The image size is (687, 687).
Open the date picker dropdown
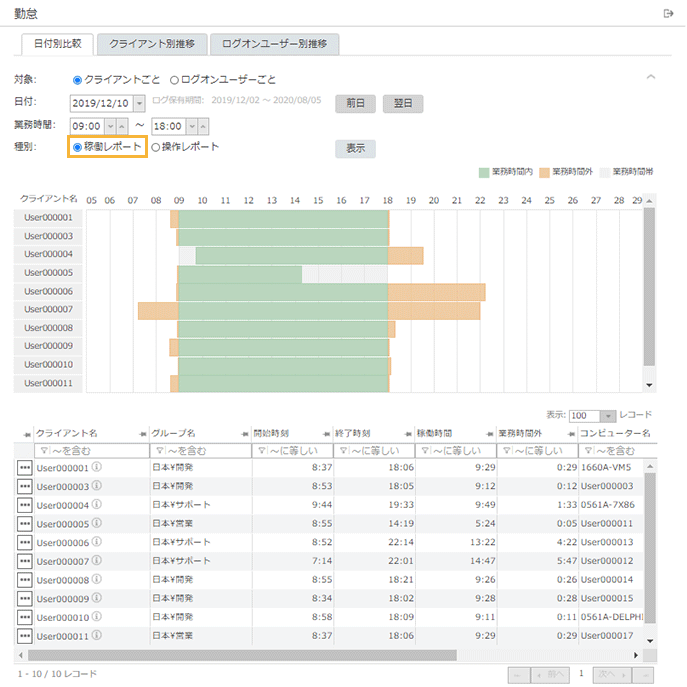pyautogui.click(x=139, y=102)
